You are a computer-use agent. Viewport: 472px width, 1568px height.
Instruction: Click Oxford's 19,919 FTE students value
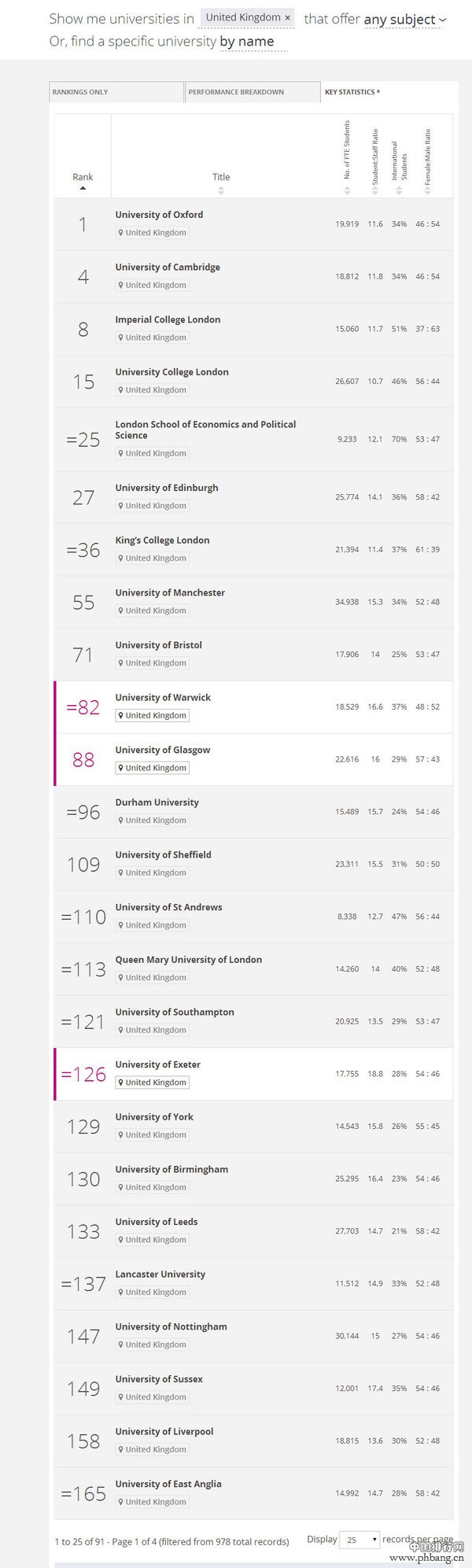coord(347,224)
